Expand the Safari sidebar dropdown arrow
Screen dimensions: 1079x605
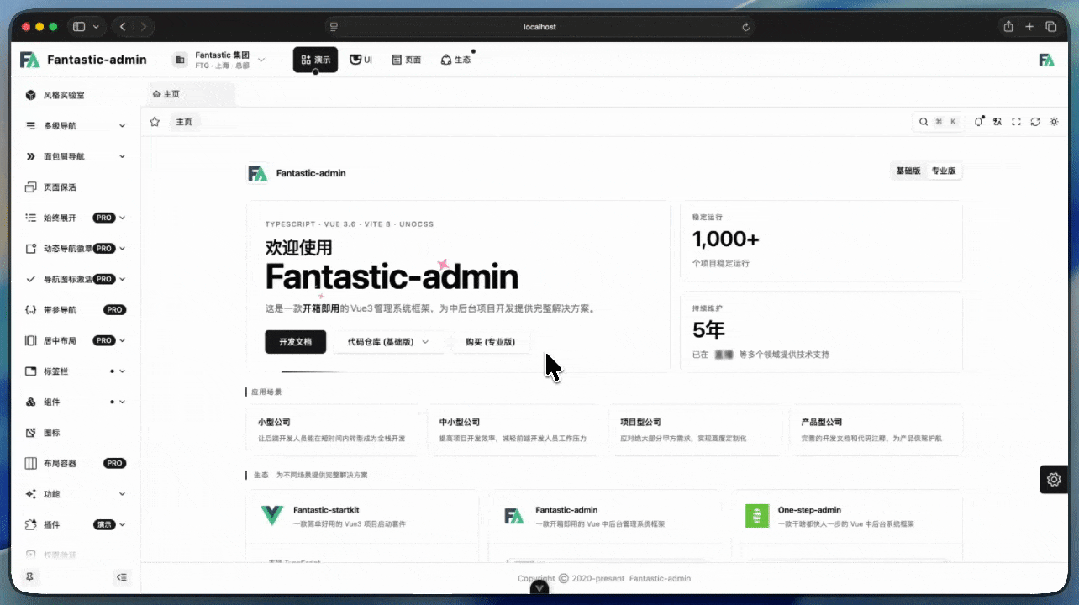click(x=96, y=27)
